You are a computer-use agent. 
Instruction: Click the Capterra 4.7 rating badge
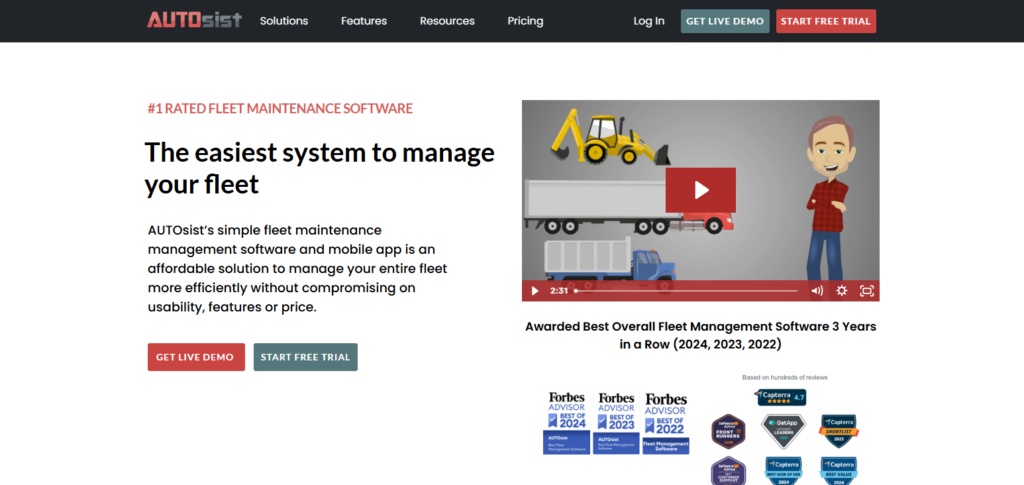(780, 397)
